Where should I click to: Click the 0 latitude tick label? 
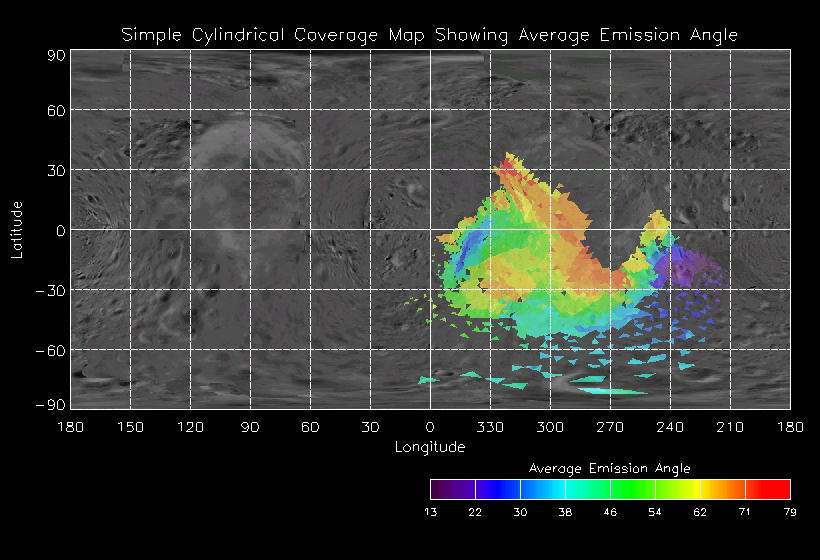pyautogui.click(x=59, y=230)
